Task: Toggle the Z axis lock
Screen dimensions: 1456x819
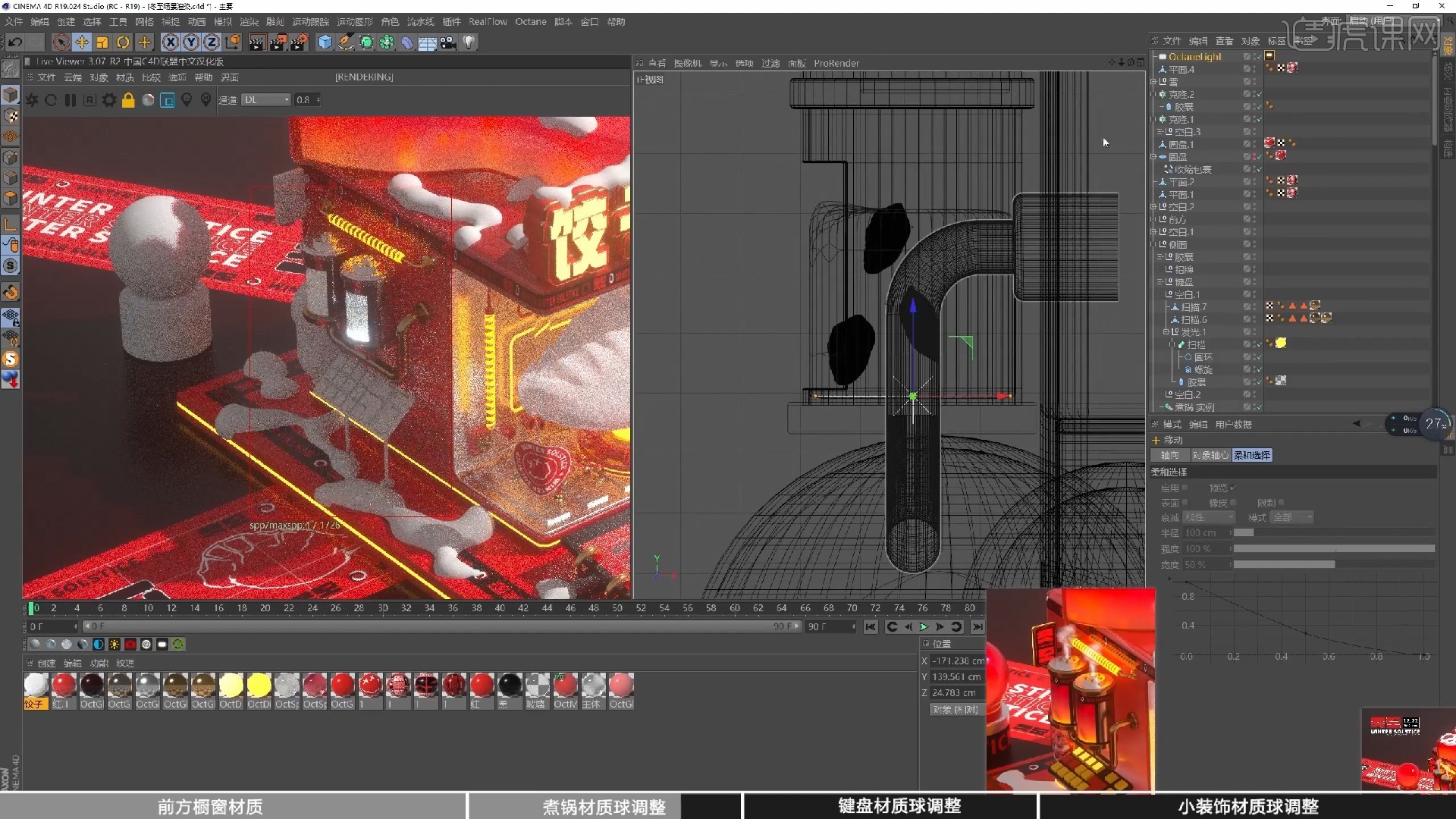Action: [x=212, y=42]
